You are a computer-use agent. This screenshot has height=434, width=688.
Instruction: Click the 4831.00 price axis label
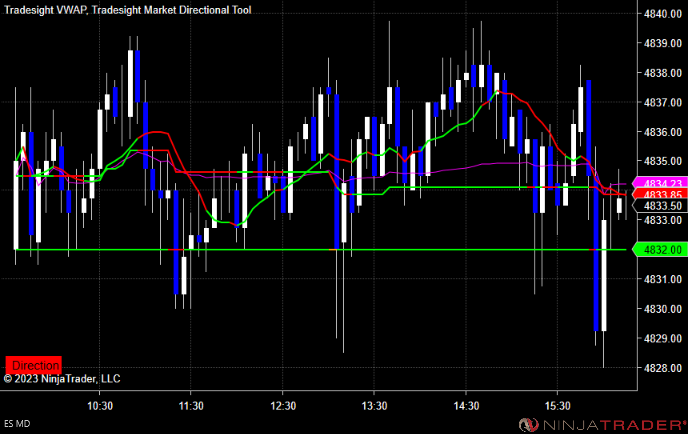(663, 279)
